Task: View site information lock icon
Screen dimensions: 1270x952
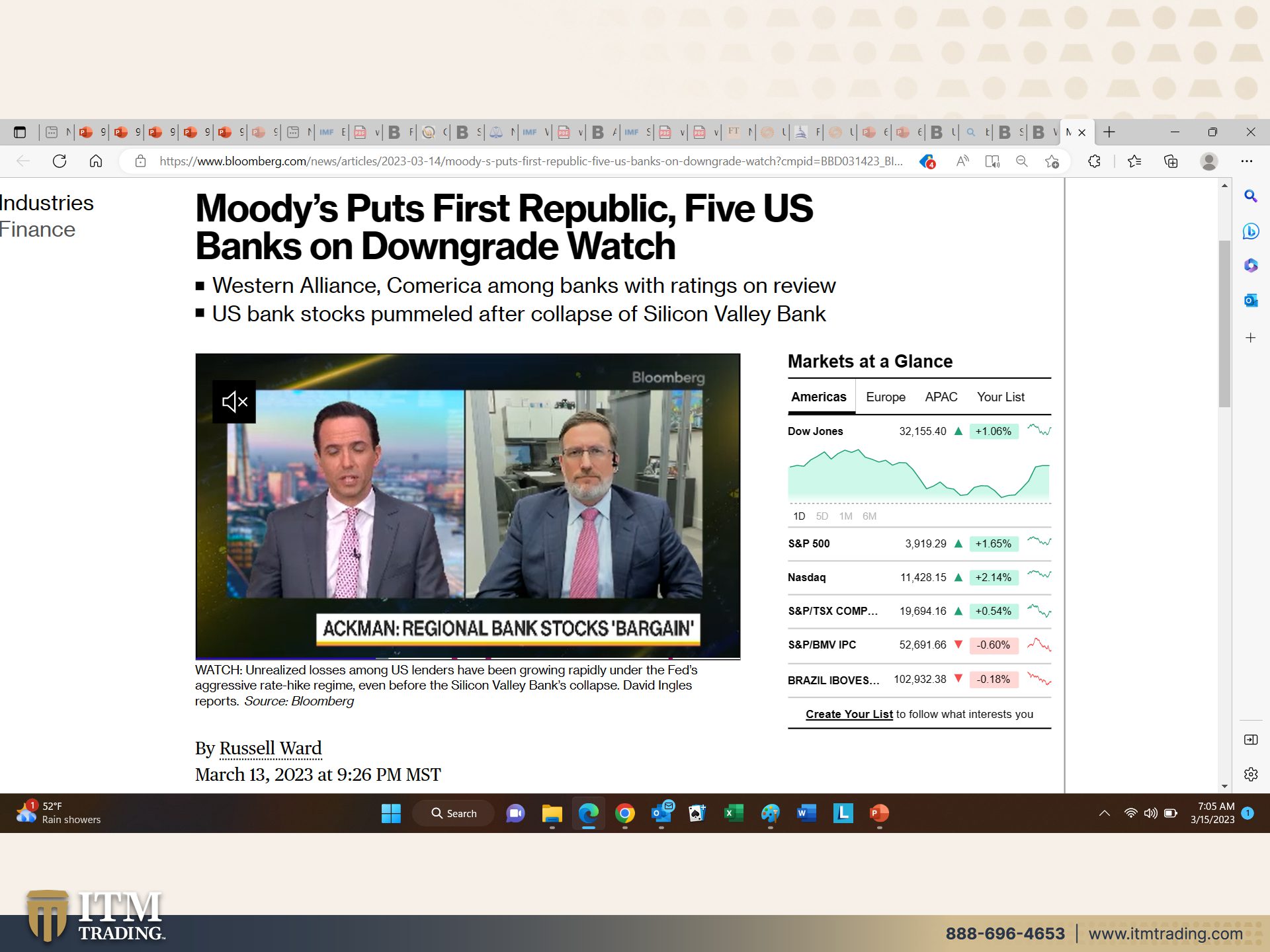Action: [x=140, y=161]
